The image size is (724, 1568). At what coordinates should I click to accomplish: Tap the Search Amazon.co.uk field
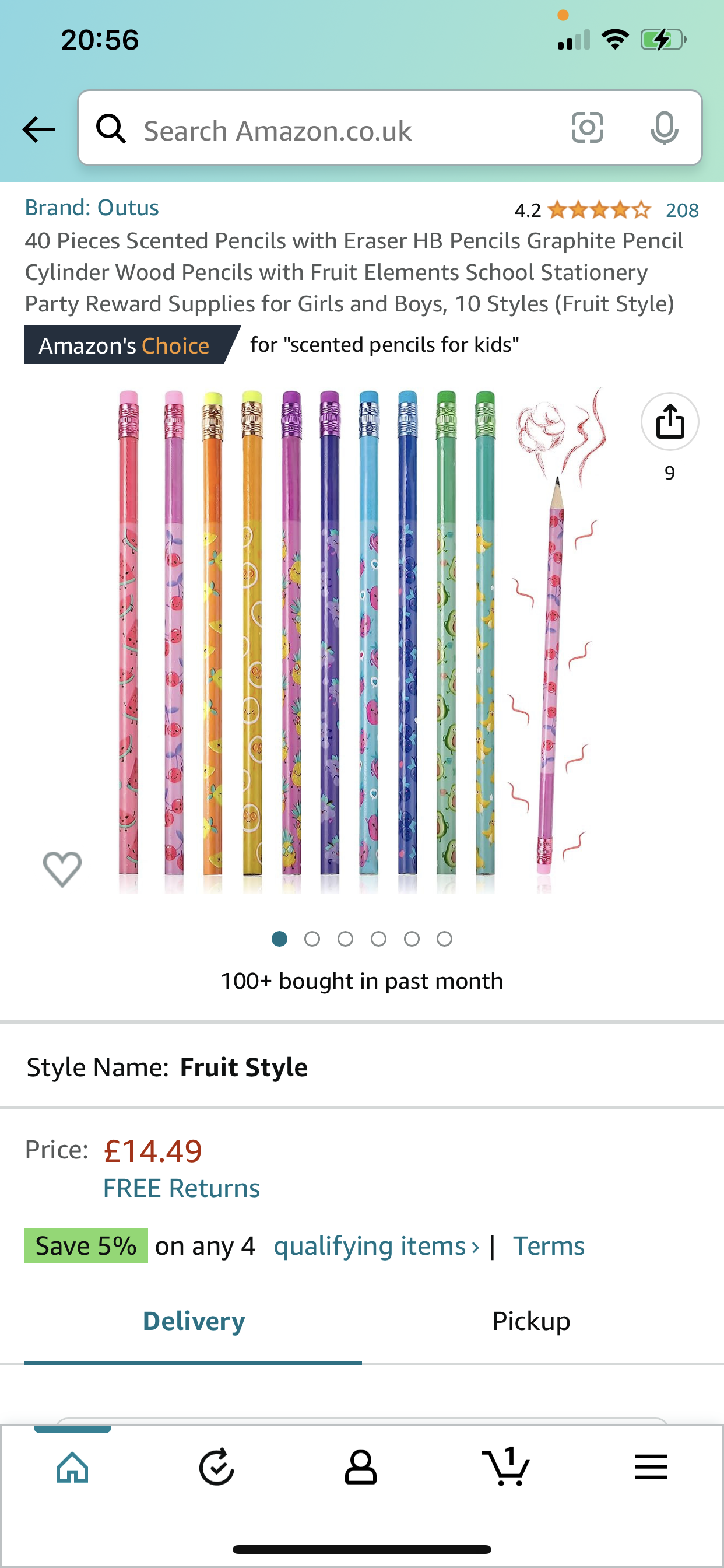[x=340, y=130]
